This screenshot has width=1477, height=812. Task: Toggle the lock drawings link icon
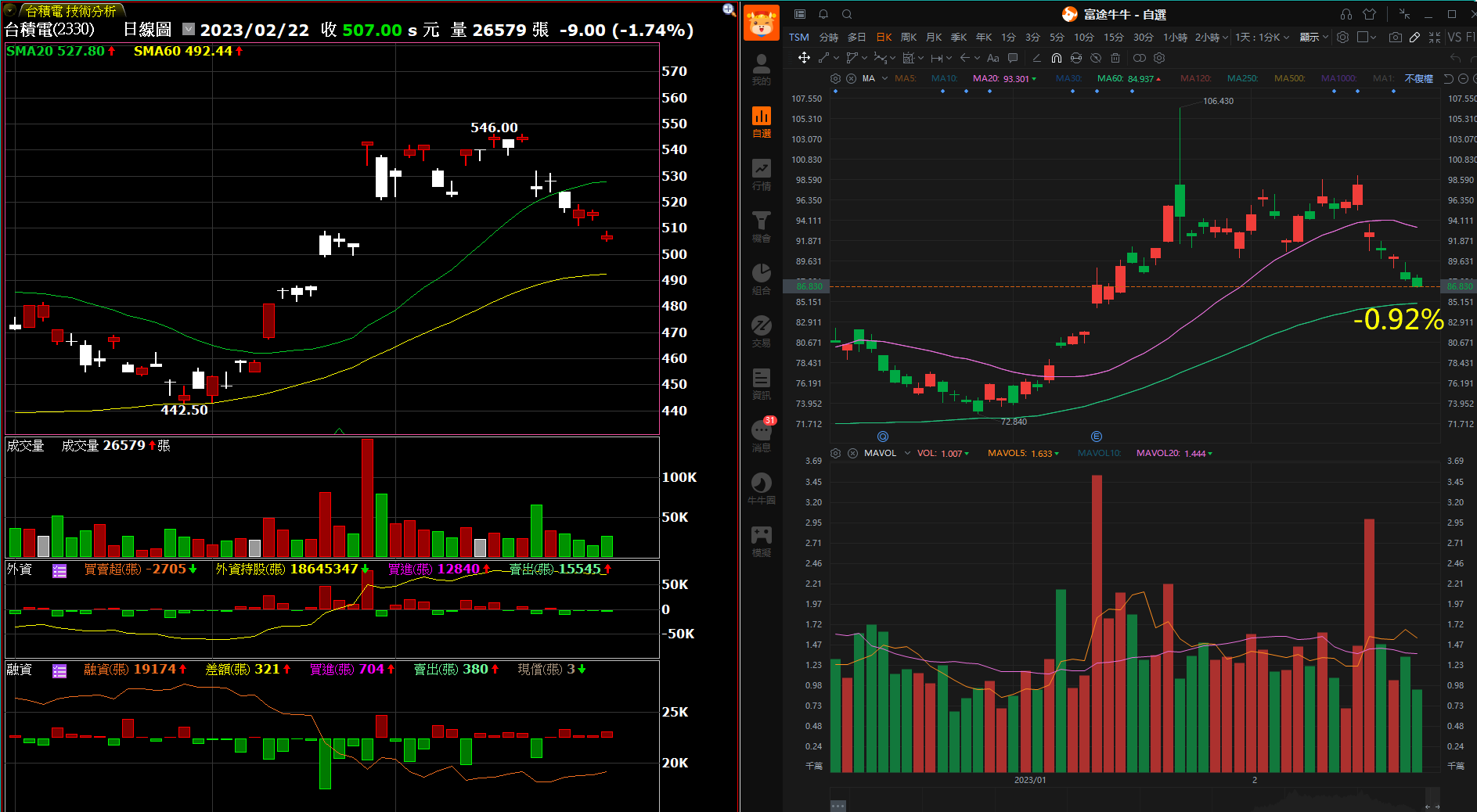click(x=1076, y=58)
